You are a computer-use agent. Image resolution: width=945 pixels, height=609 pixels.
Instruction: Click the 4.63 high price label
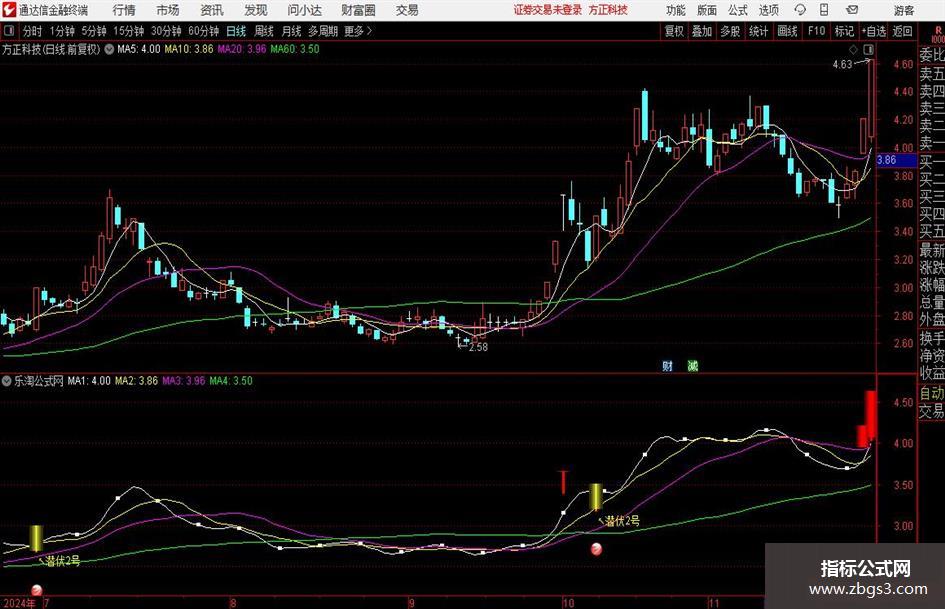click(x=842, y=64)
